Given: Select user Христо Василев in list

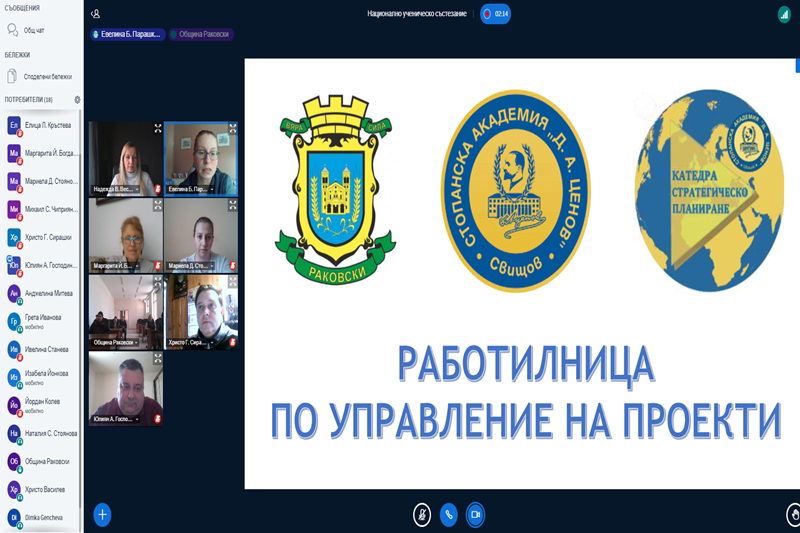Looking at the screenshot, I should point(42,490).
